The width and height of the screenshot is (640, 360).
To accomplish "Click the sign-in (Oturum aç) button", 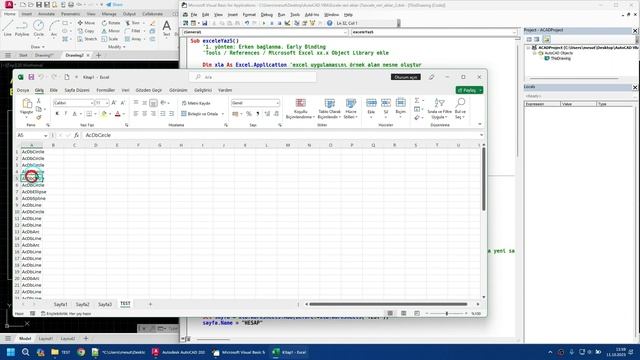I will pos(406,77).
